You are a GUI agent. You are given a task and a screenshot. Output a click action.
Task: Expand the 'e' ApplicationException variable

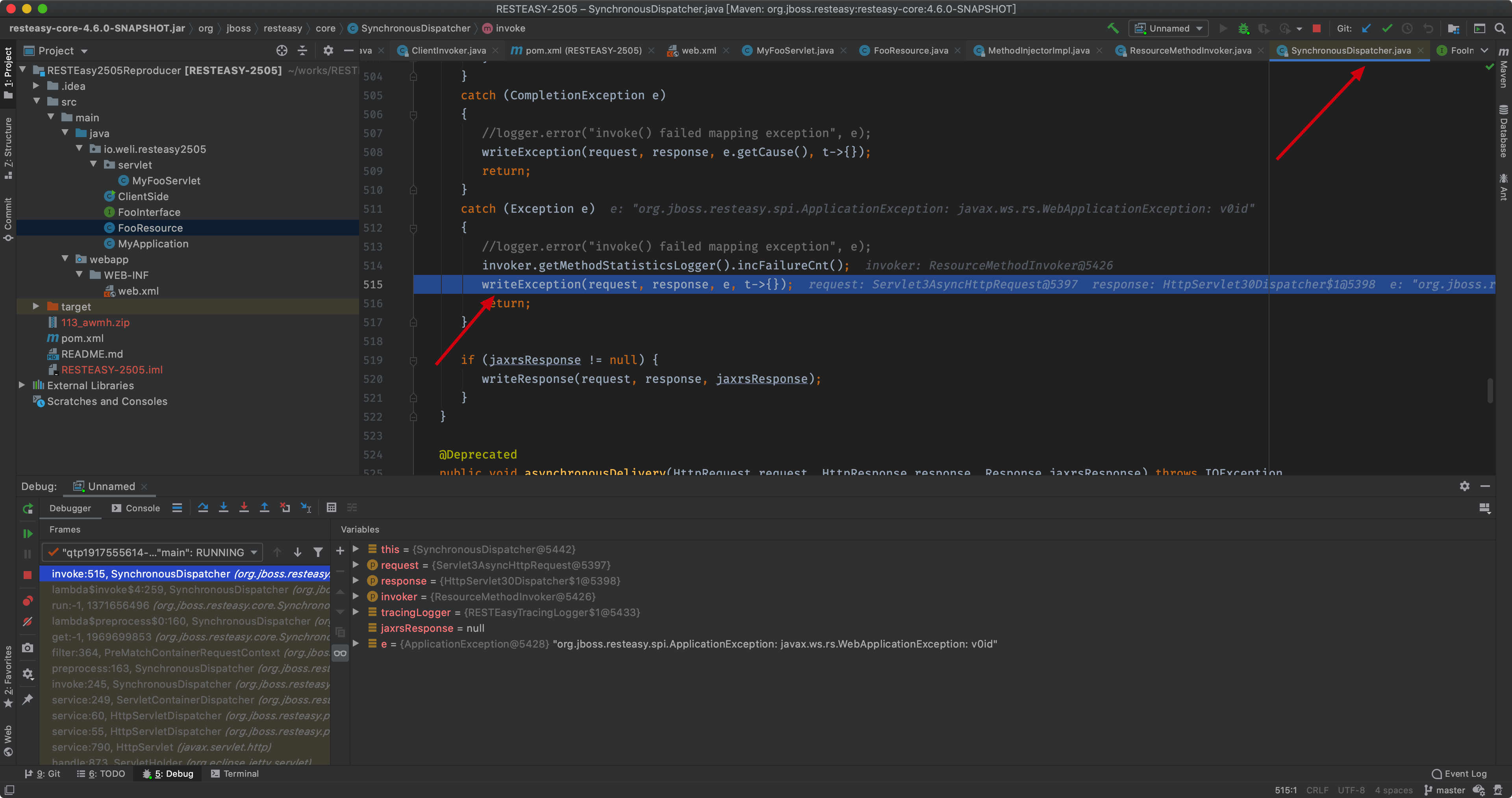tap(356, 644)
